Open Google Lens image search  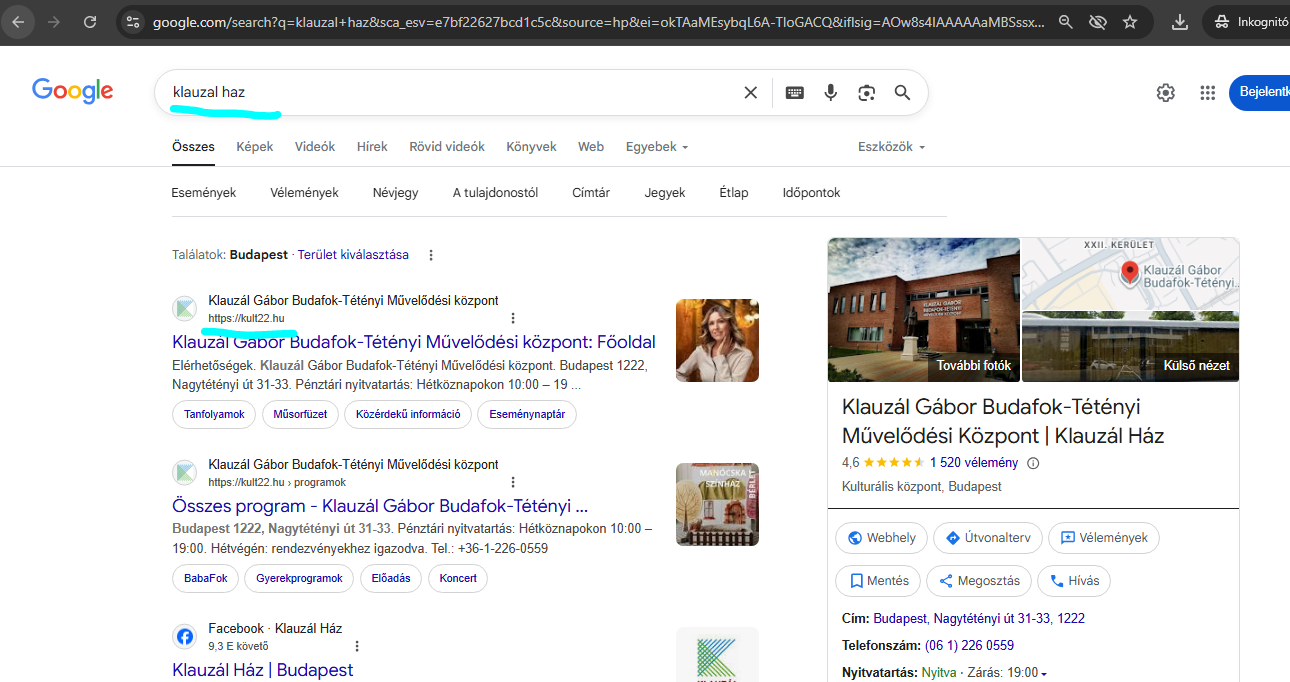coord(866,93)
